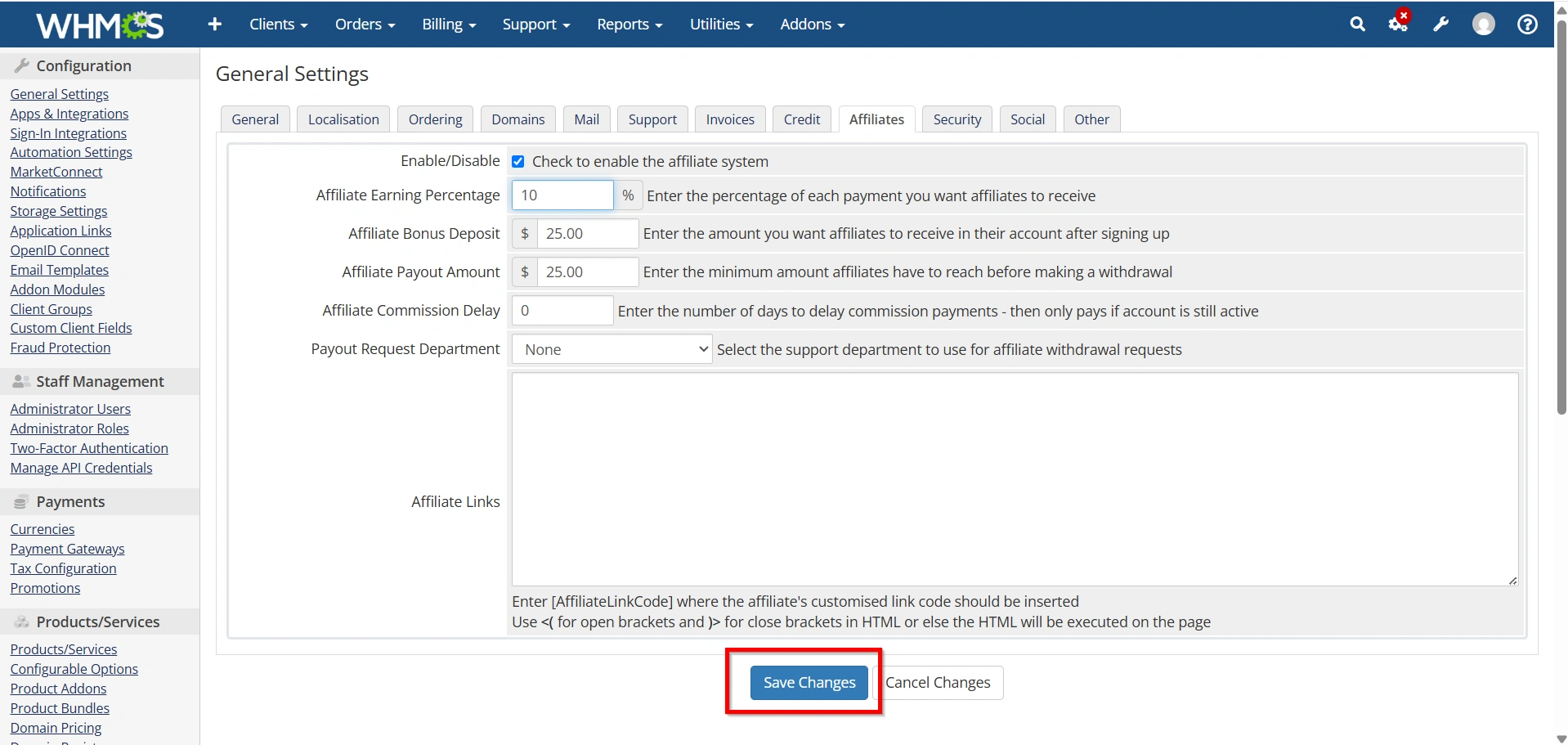
Task: Switch to the Domains tab
Action: 518,119
